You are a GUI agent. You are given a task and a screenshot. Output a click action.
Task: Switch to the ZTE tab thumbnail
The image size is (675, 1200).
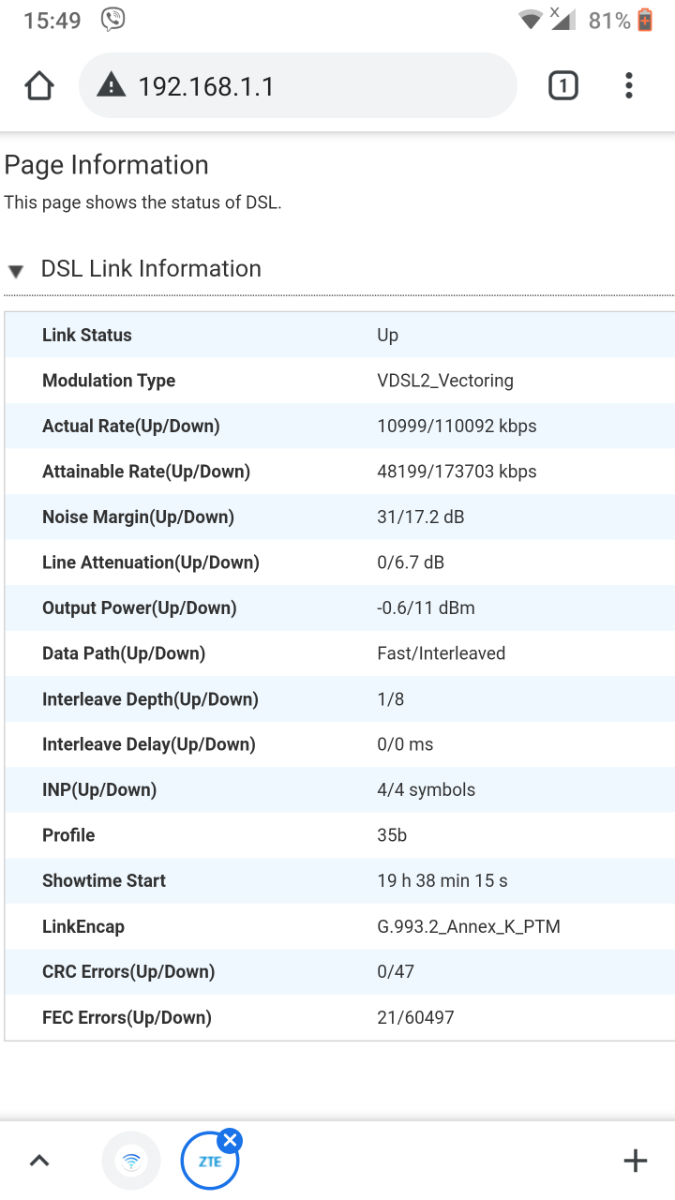point(210,1162)
